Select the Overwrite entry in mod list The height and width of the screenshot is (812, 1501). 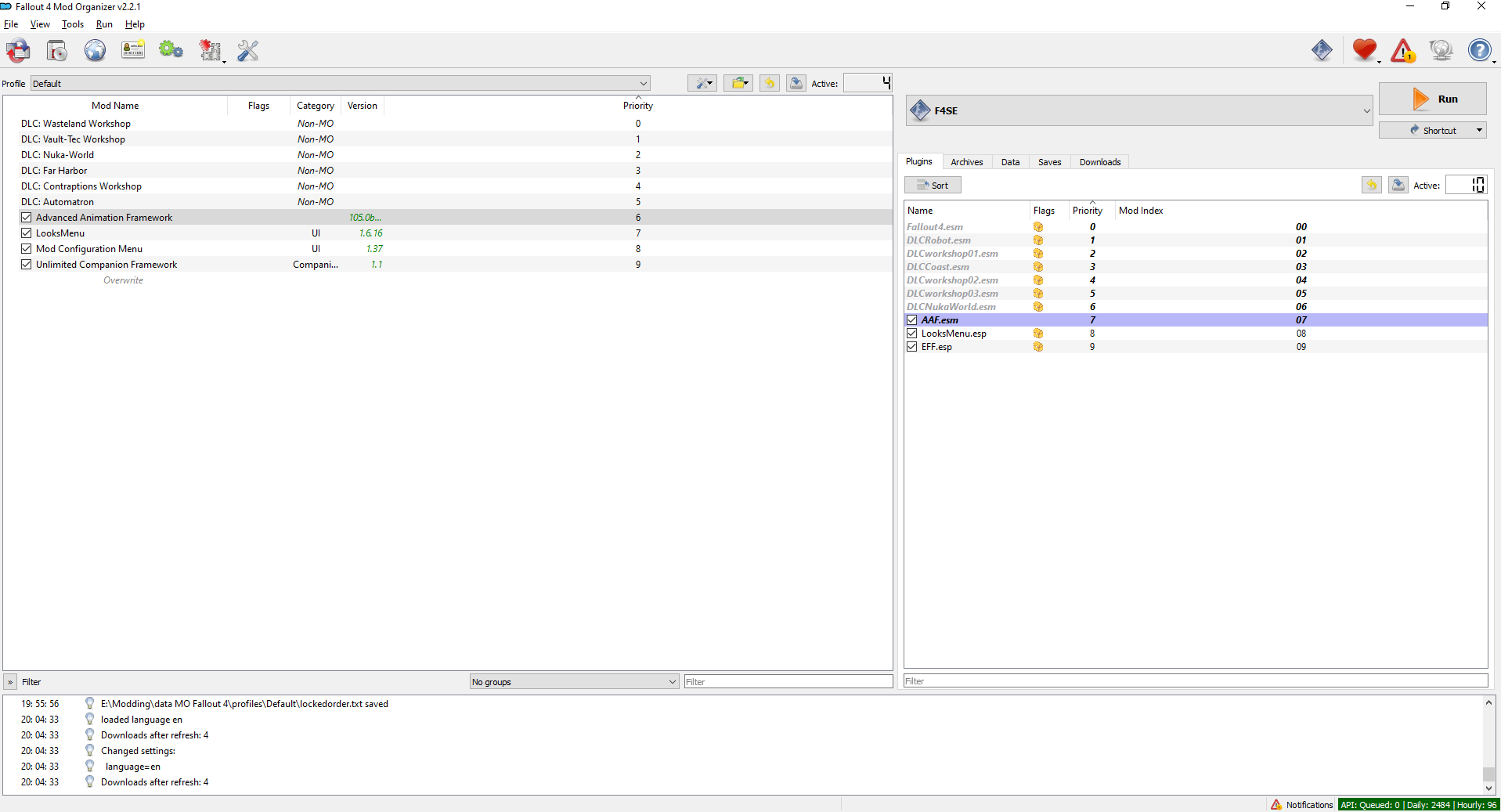point(124,280)
